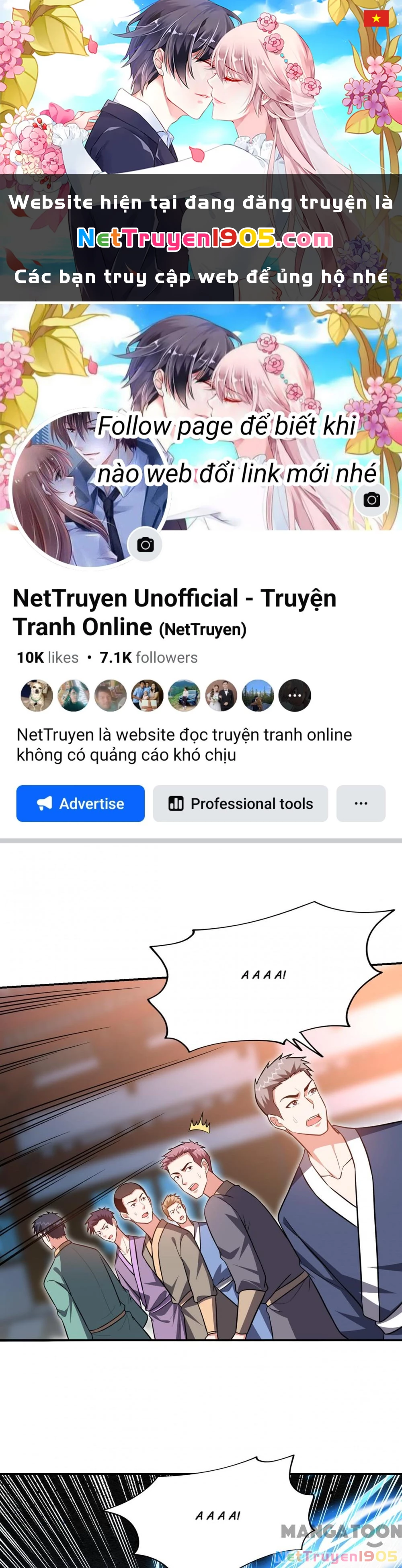Open the three-dots more options button
The height and width of the screenshot is (1568, 402).
(361, 803)
